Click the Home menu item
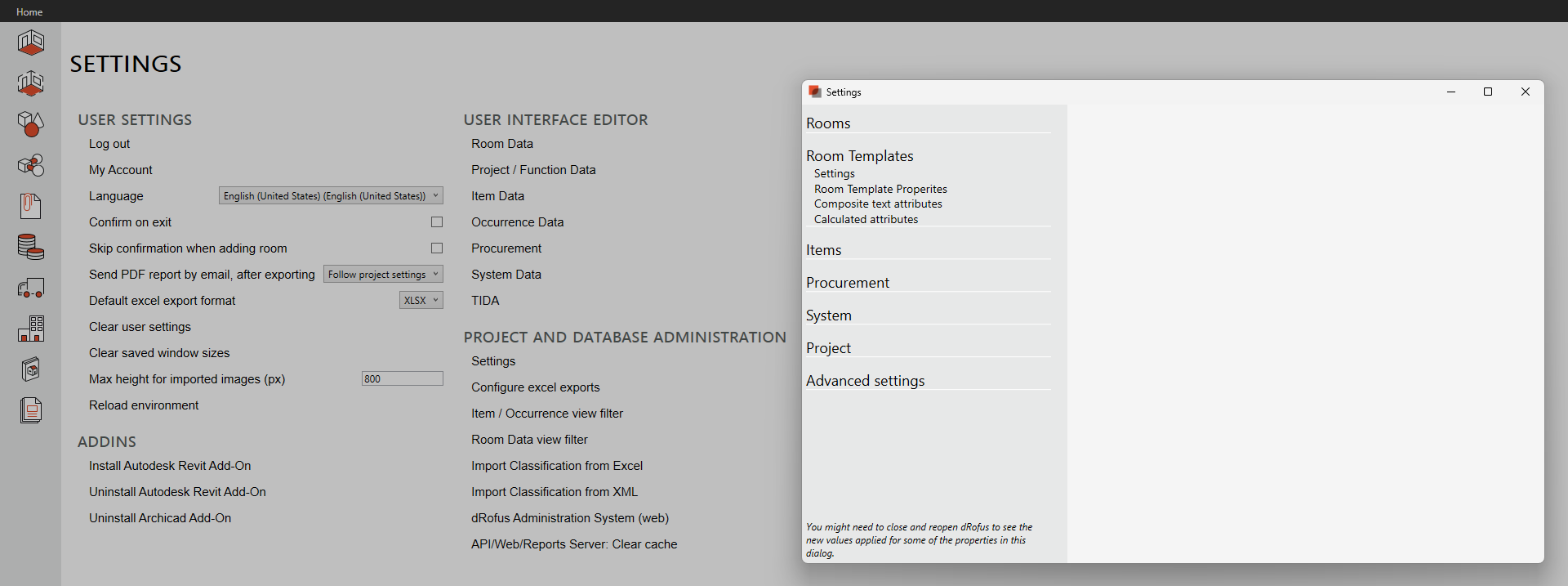This screenshot has height=586, width=1568. point(29,11)
